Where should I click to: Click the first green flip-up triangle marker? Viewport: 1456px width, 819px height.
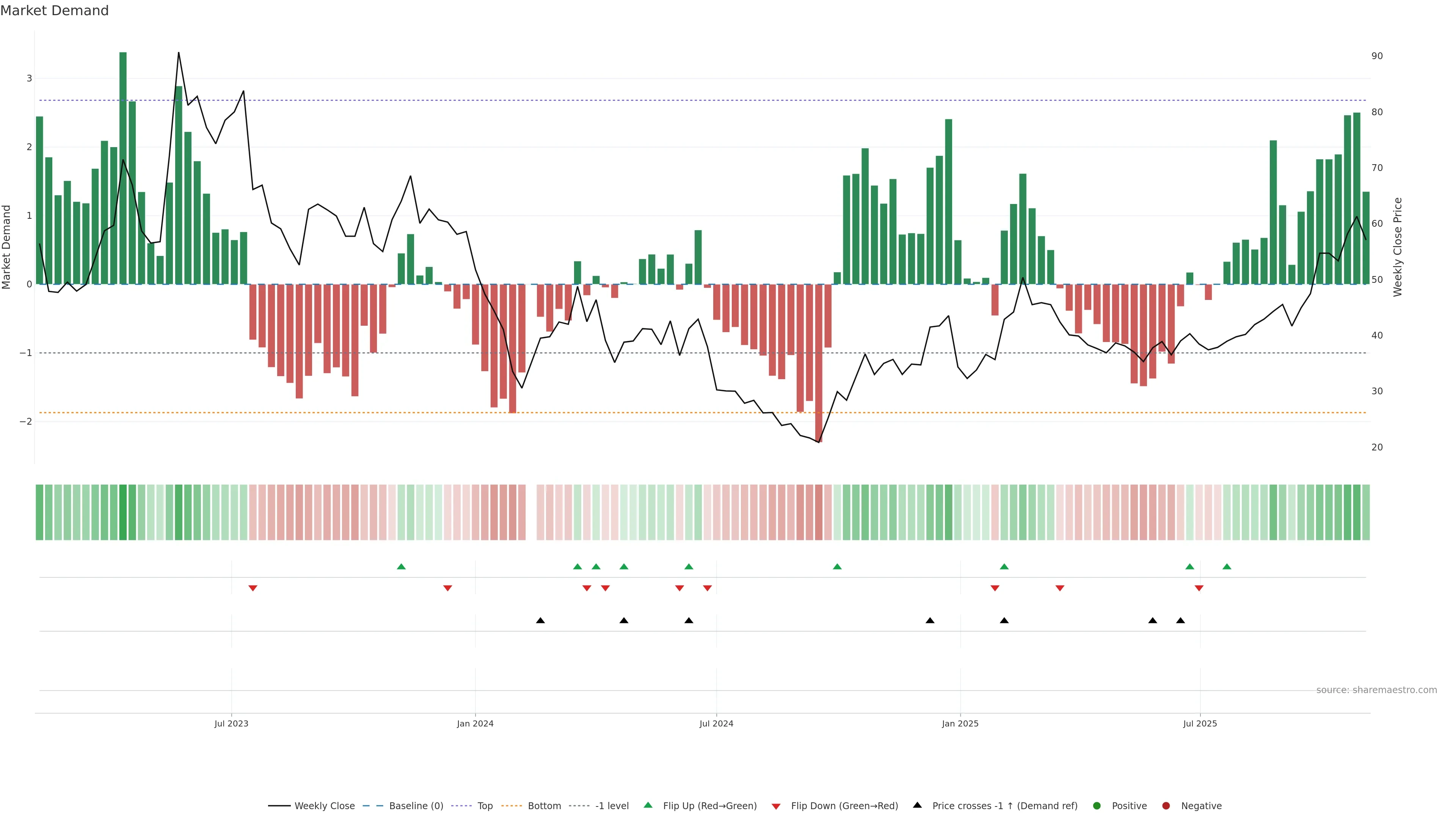click(401, 566)
